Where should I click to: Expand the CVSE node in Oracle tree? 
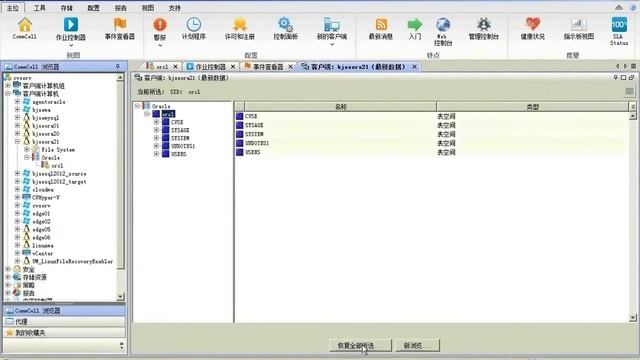(x=156, y=122)
